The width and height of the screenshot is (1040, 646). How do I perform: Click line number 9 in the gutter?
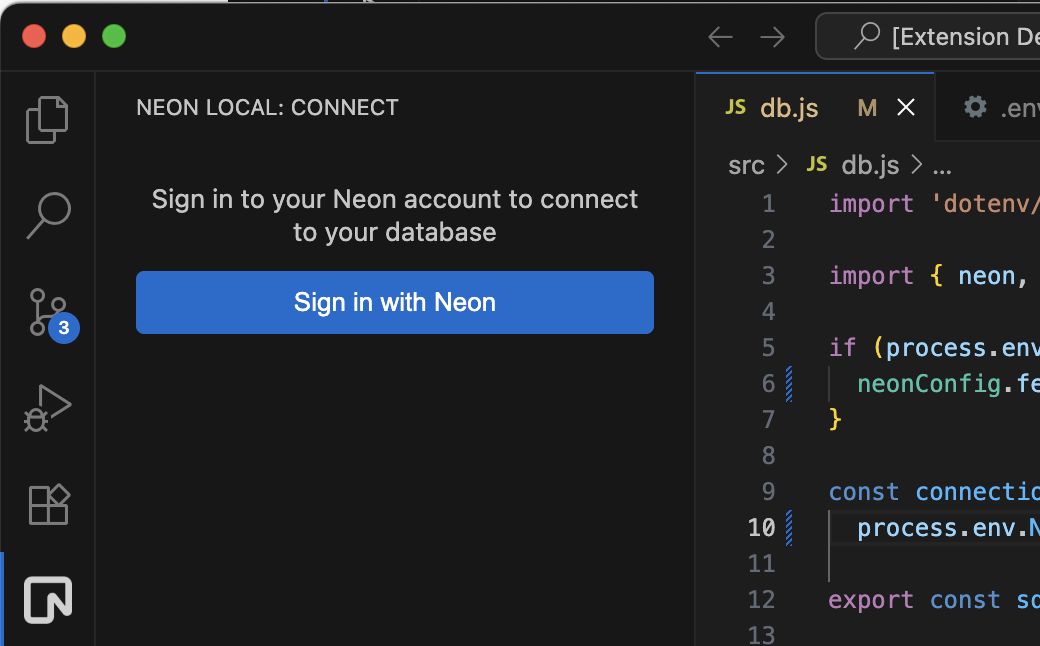tap(768, 491)
